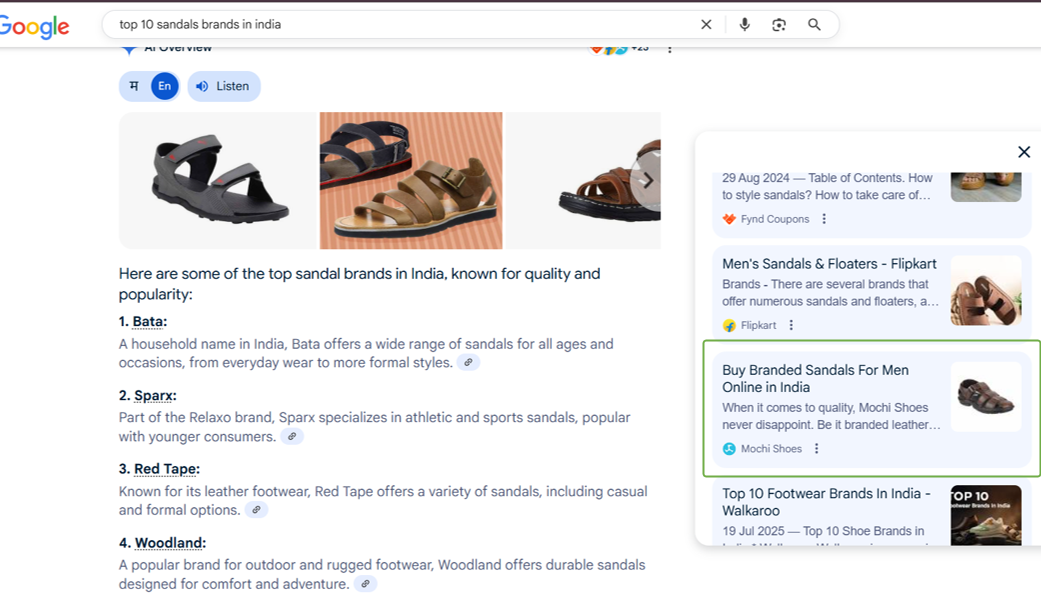This screenshot has height=597, width=1041.
Task: Start voice search with microphone icon
Action: click(x=744, y=25)
